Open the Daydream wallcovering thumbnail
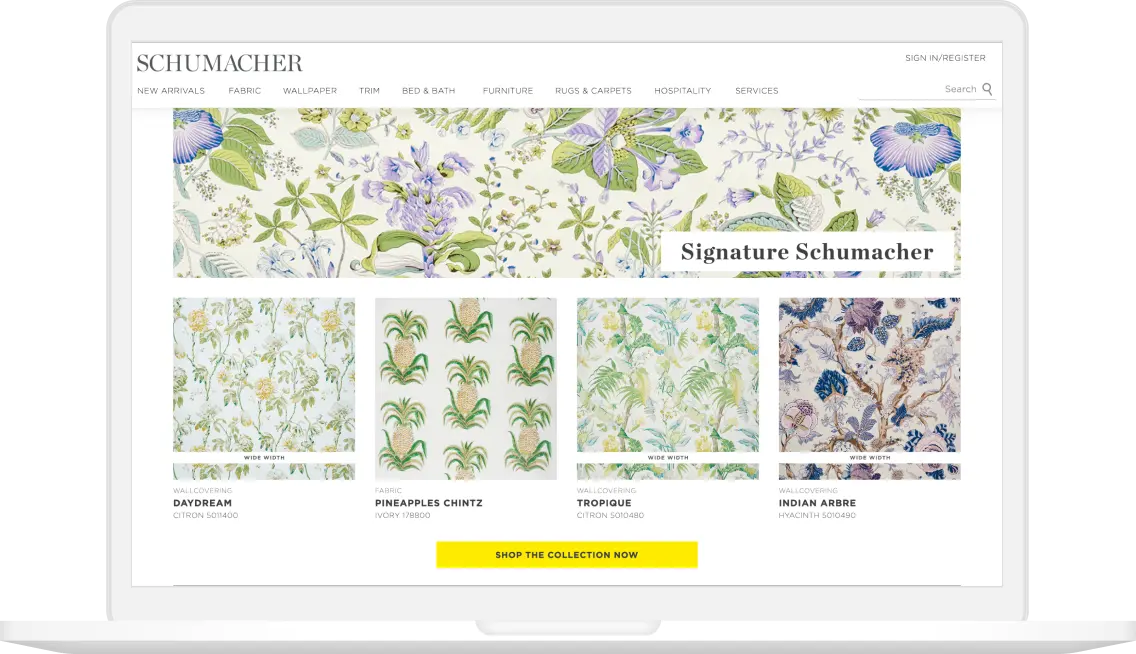Viewport: 1136px width, 654px height. (264, 388)
